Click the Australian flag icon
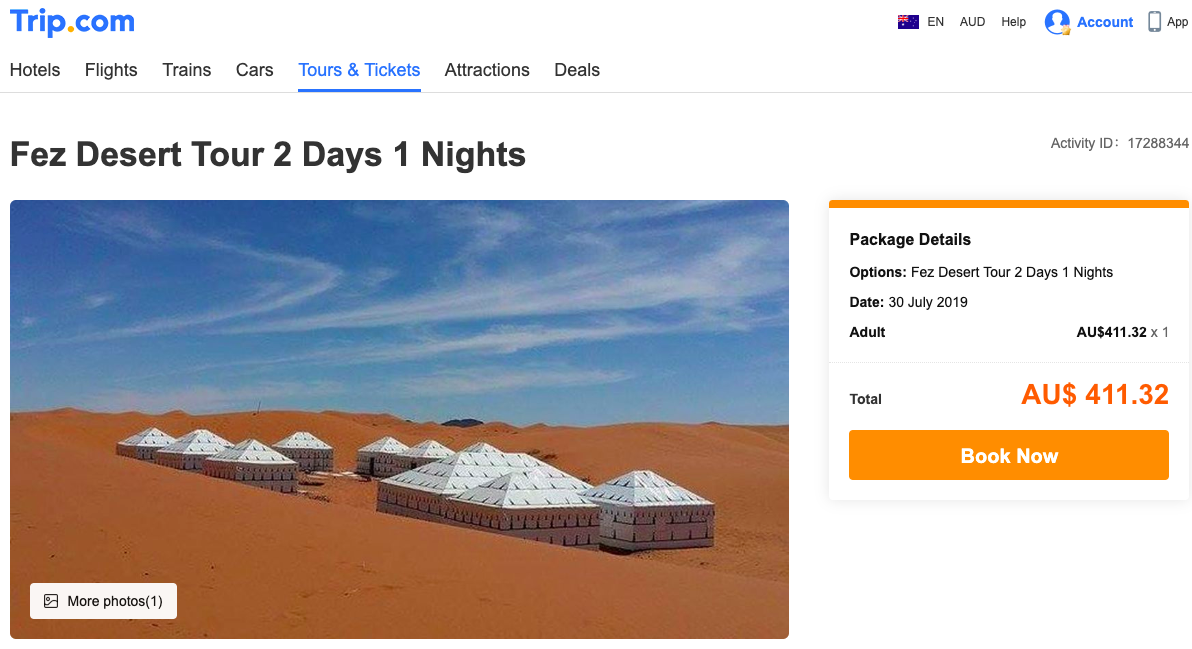This screenshot has height=649, width=1192. point(908,21)
